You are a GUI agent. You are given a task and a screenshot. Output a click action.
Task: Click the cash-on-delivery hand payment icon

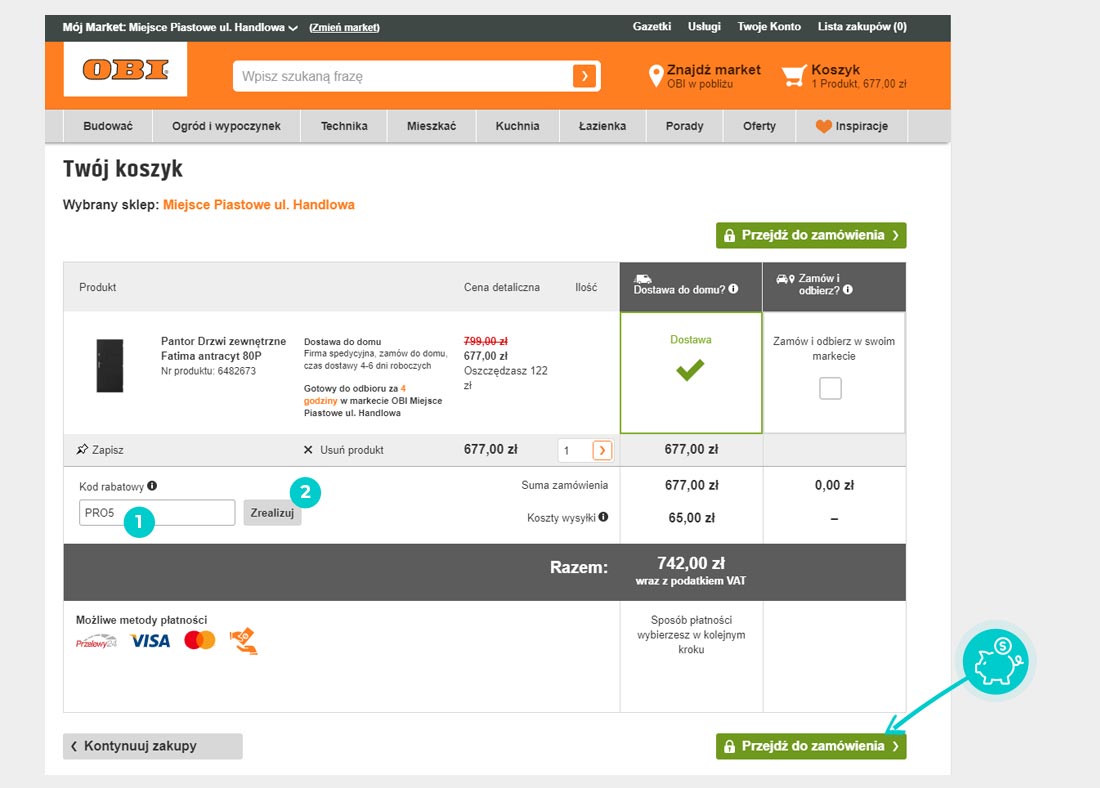point(243,641)
